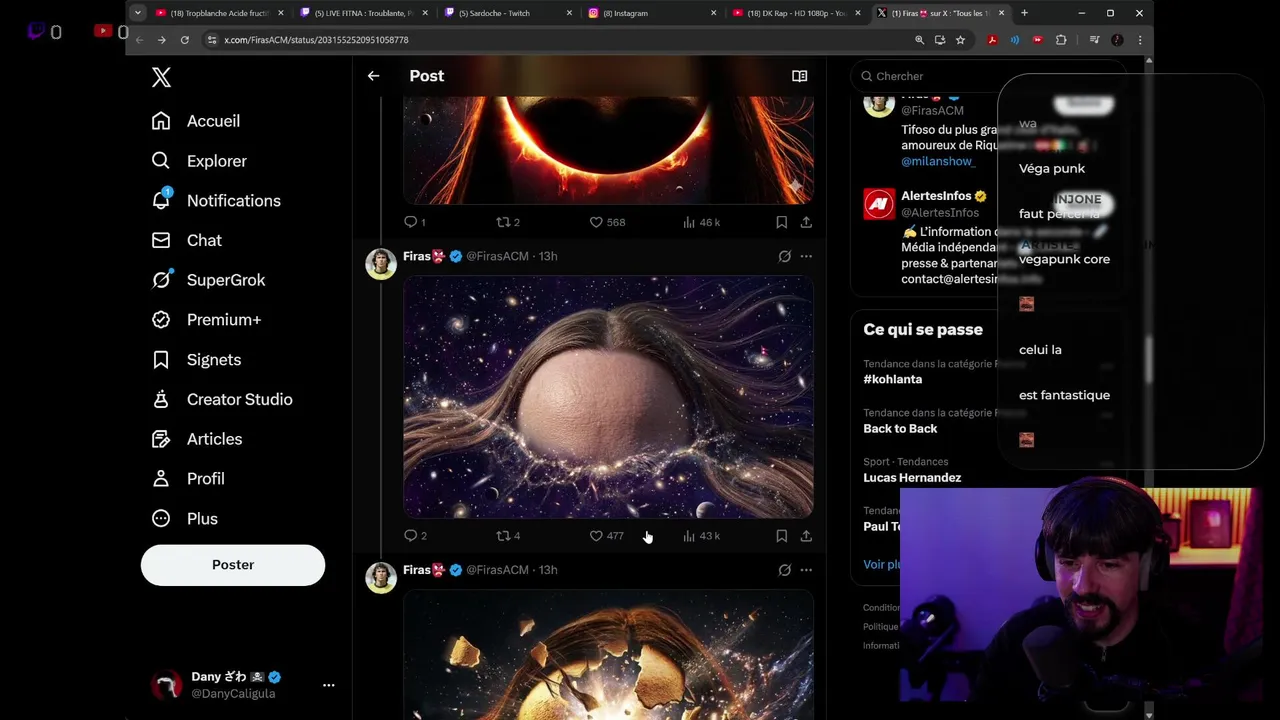
Task: View stats of the 43 k views post
Action: [x=701, y=536]
